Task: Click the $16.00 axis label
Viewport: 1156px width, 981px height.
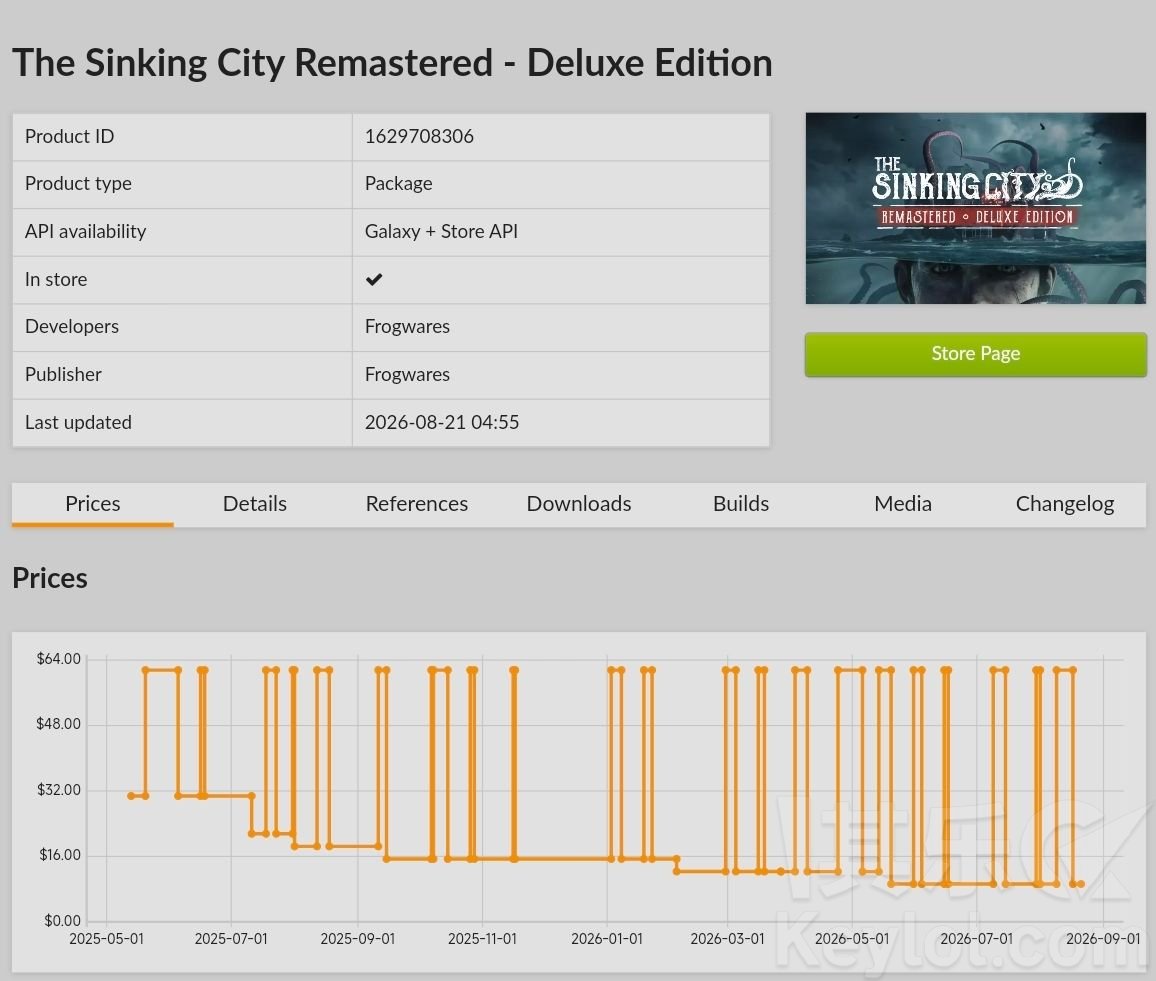Action: click(x=60, y=855)
